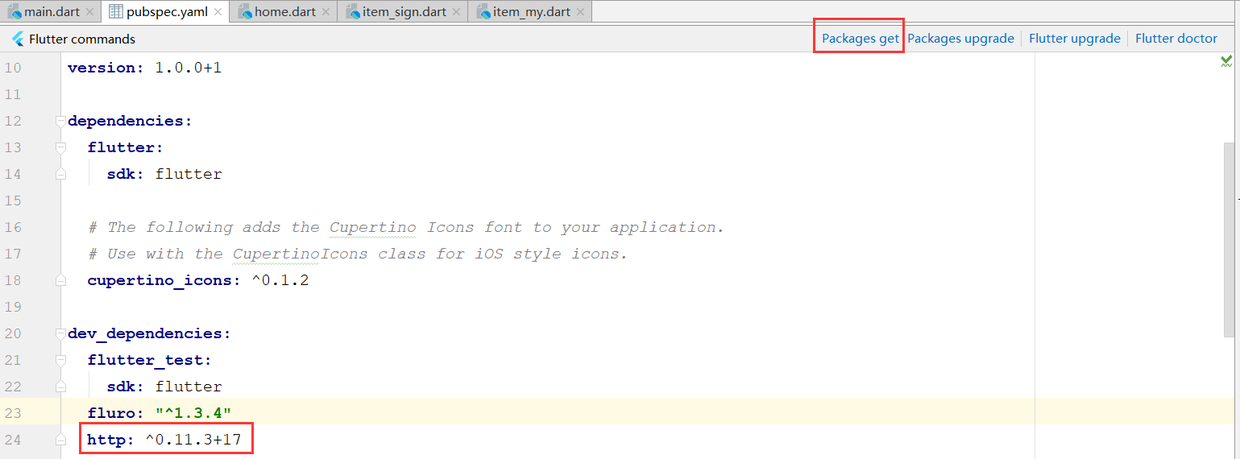Switch to the main.dart tab
Screen dimensions: 1240x459
coord(50,12)
